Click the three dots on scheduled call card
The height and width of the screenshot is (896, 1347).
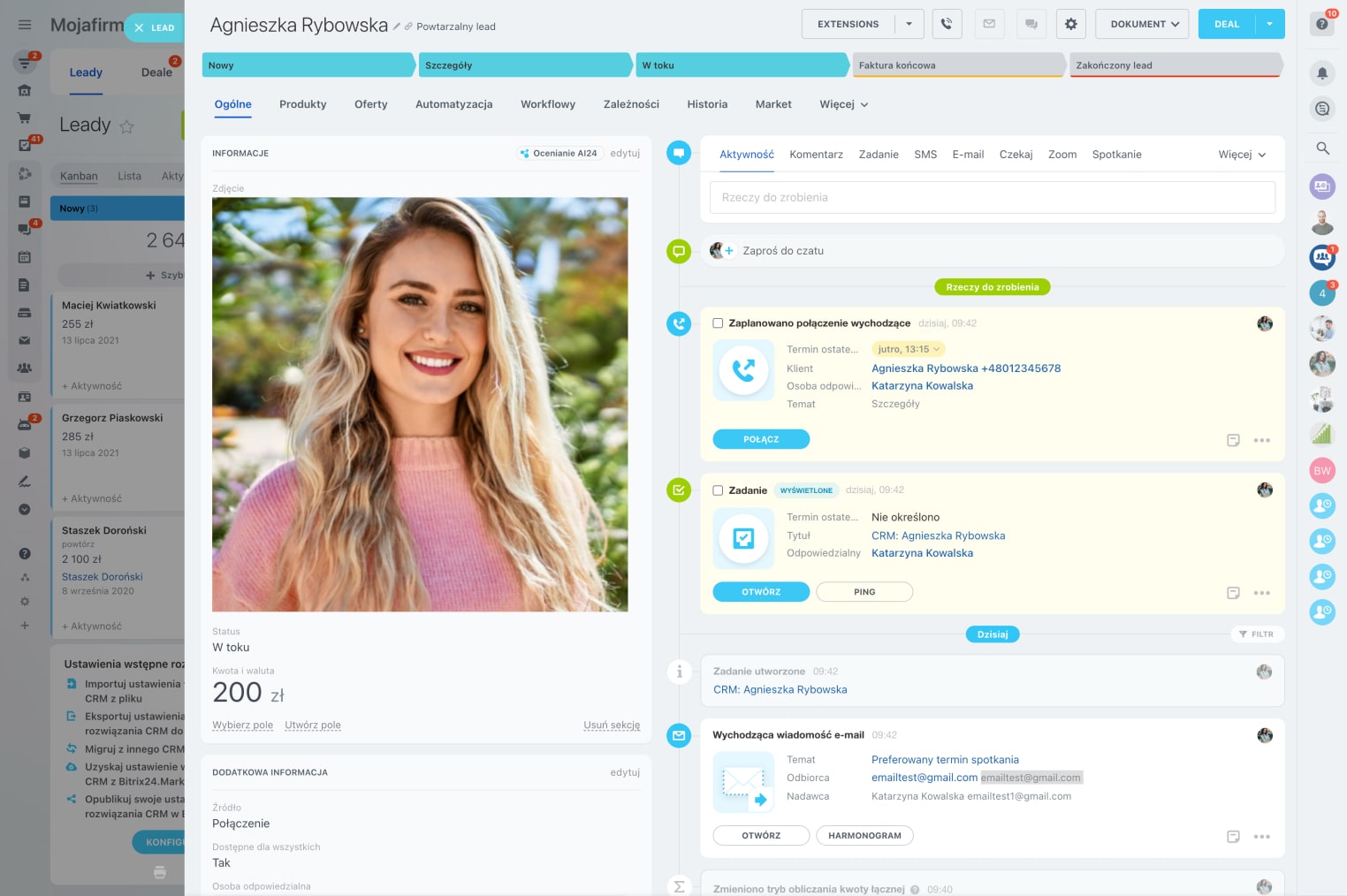(x=1261, y=440)
